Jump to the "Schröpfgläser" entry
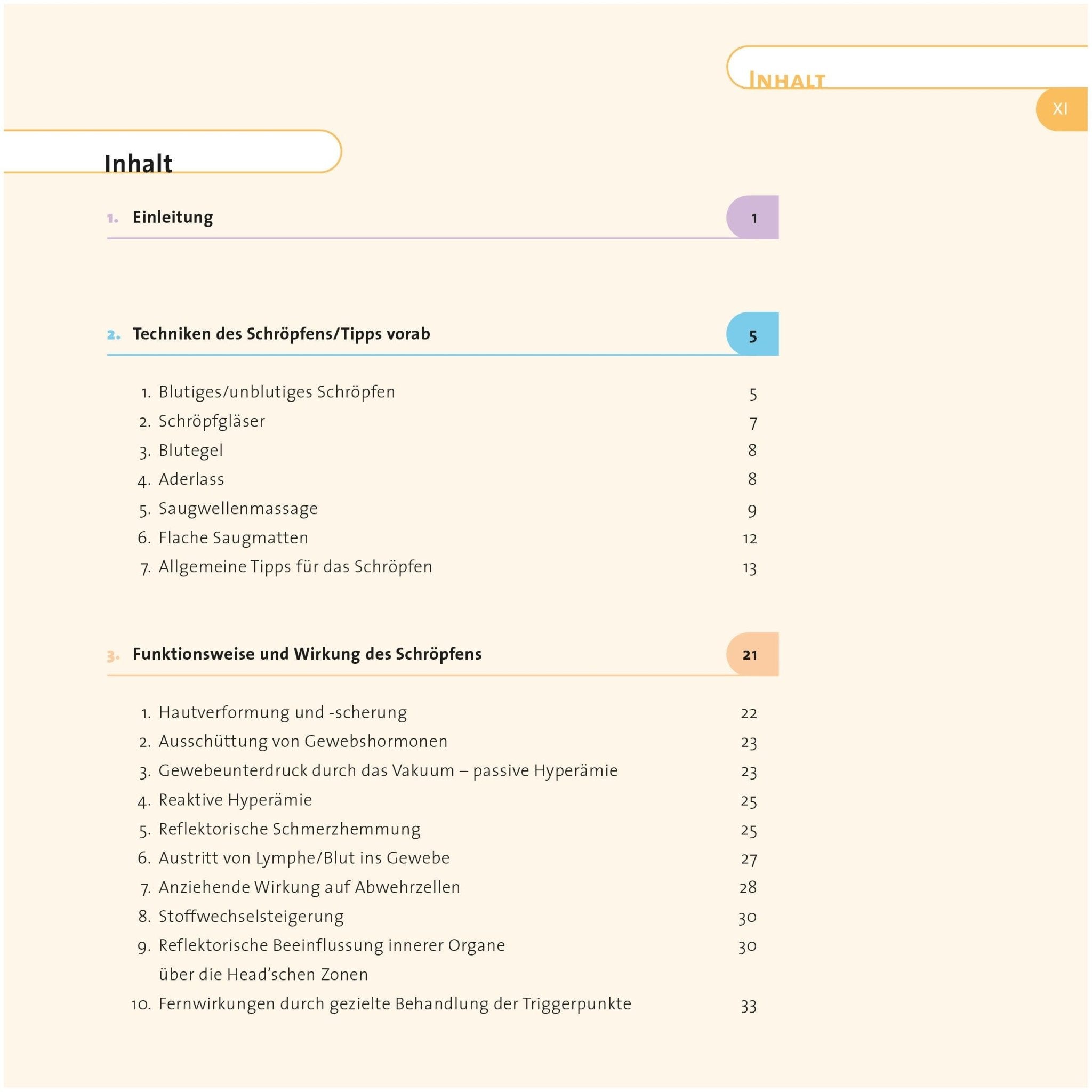The height and width of the screenshot is (1092, 1092). [x=211, y=422]
